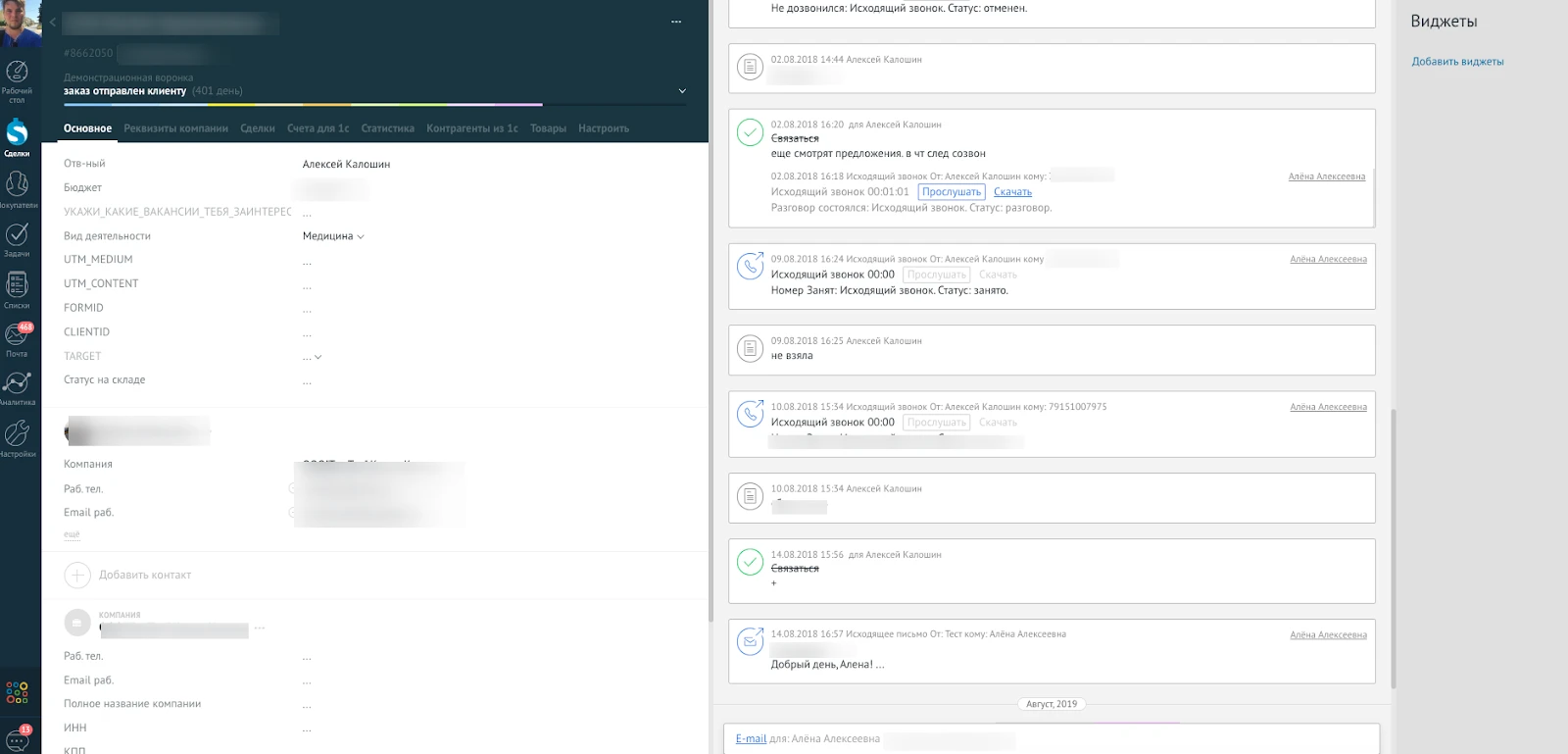This screenshot has height=754, width=1568.
Task: Open the Вид деятельности Медицина dropdown
Action: (x=333, y=236)
